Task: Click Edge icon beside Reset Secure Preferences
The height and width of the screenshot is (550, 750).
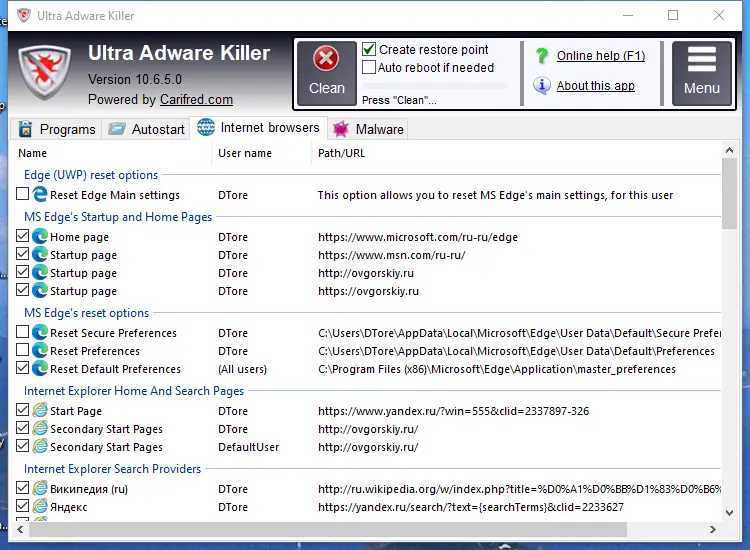Action: coord(40,332)
